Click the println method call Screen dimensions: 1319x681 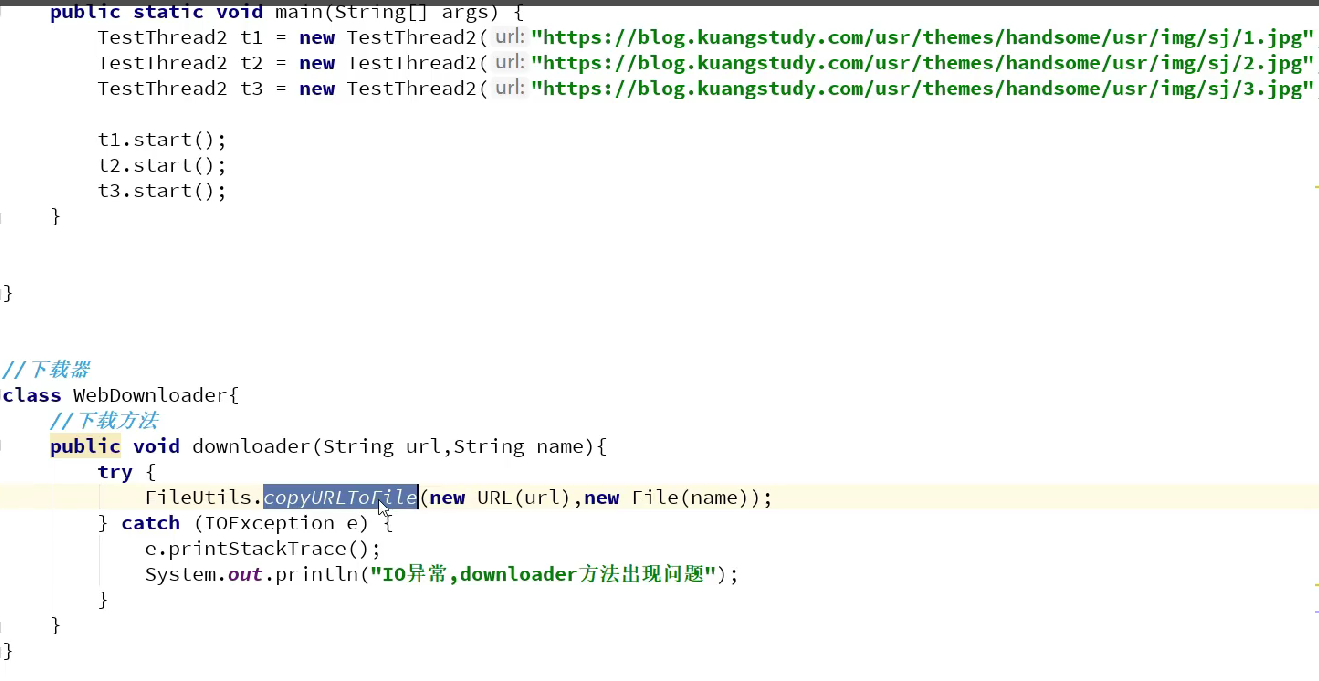pyautogui.click(x=317, y=574)
